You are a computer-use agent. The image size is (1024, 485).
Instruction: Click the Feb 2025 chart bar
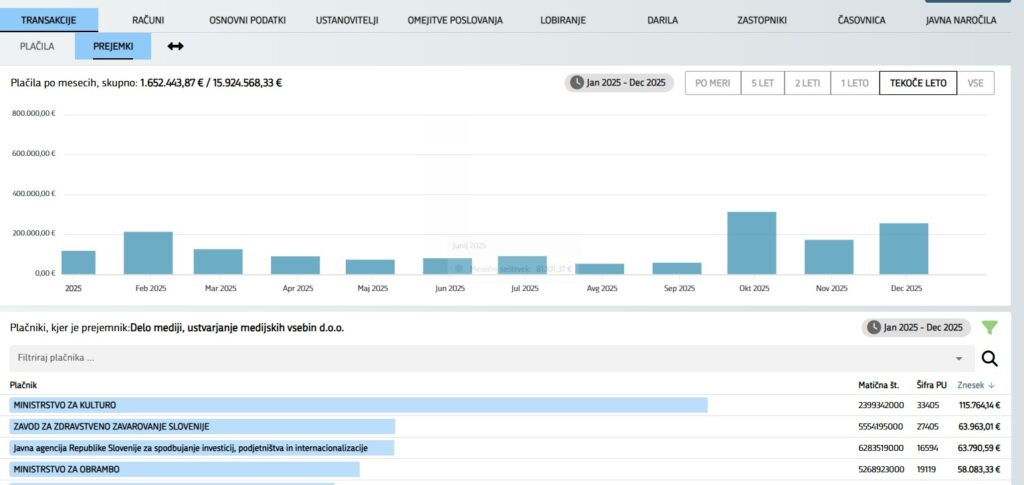(x=148, y=253)
